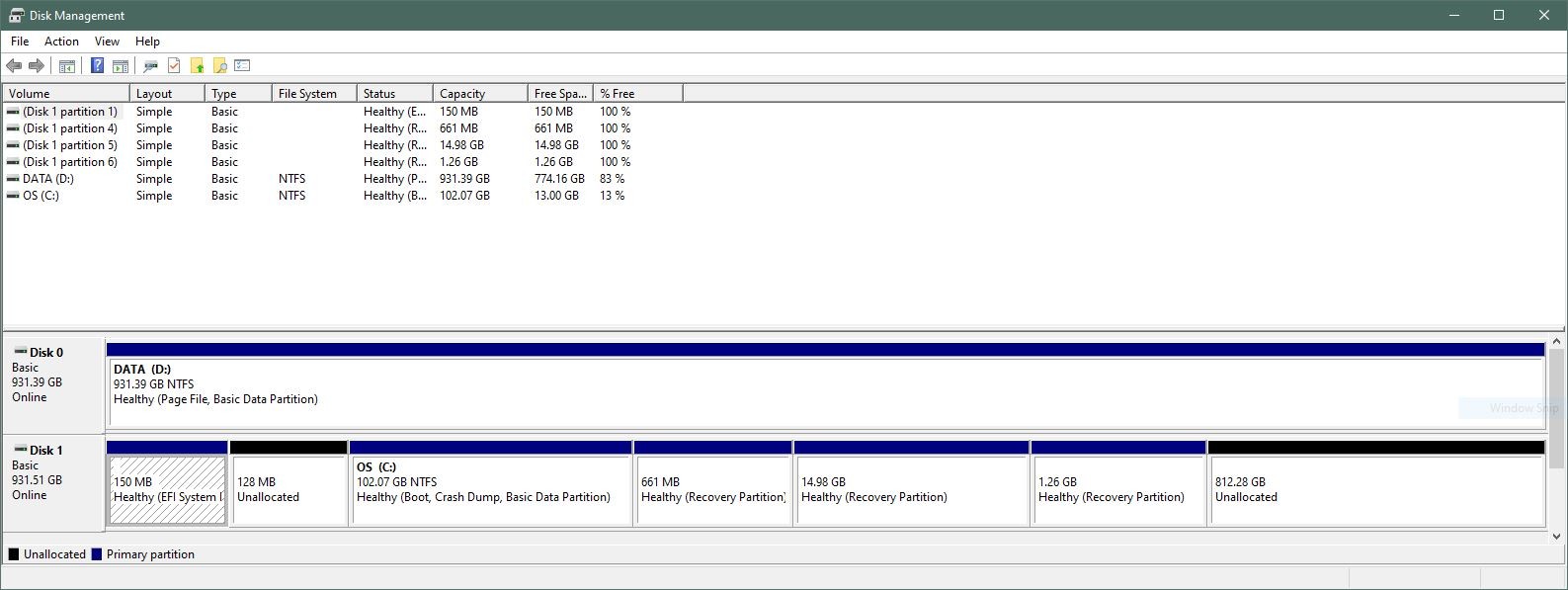Screen dimensions: 1568x590
Task: Sort by the Free Space column header
Action: tap(560, 94)
